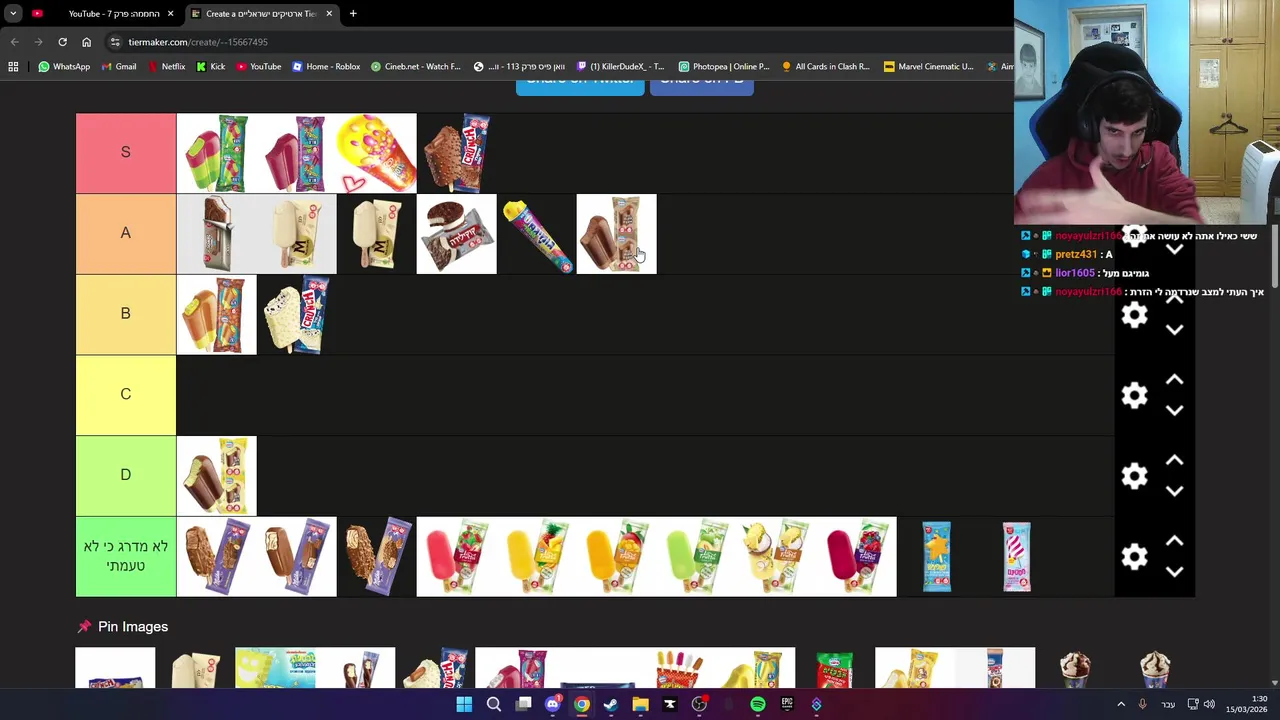
Task: Click the S tier label
Action: (126, 152)
